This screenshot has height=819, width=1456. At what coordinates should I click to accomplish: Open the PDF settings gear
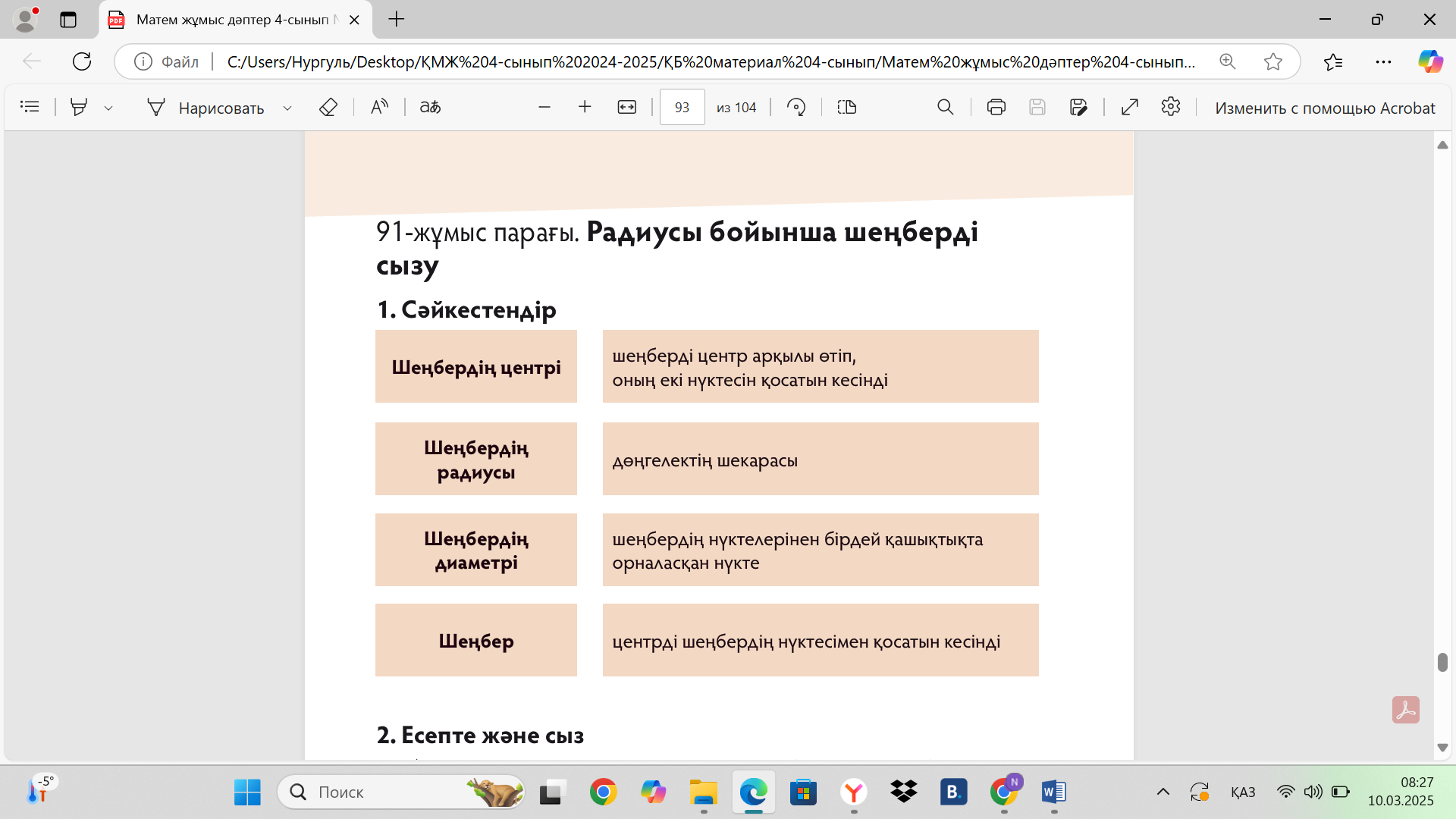pos(1170,107)
